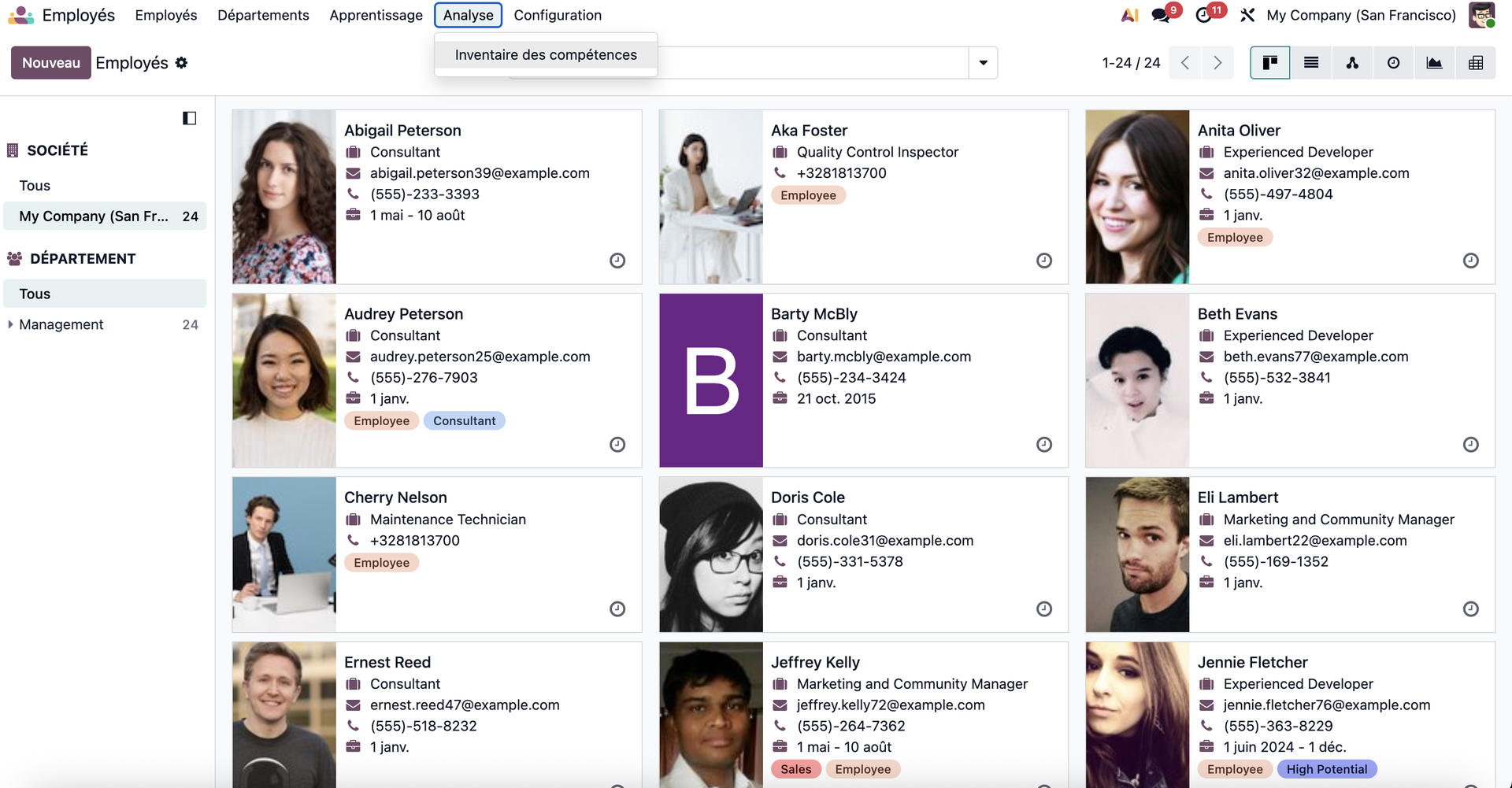Open the company switcher My Company (San Francisco)
The image size is (1512, 788).
1361,15
